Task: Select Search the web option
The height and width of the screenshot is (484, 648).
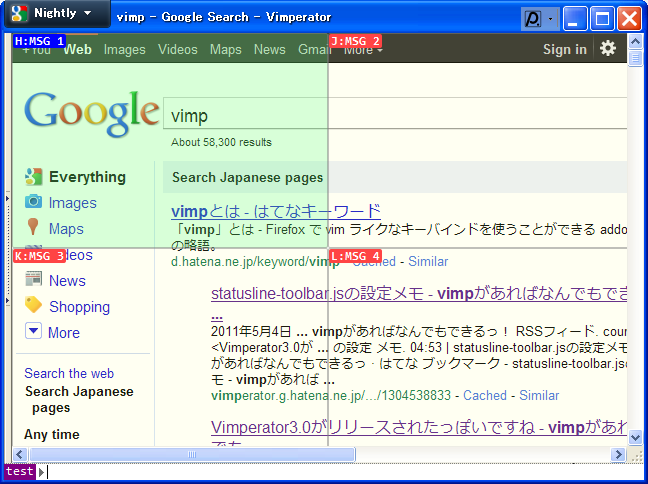Action: pyautogui.click(x=69, y=373)
